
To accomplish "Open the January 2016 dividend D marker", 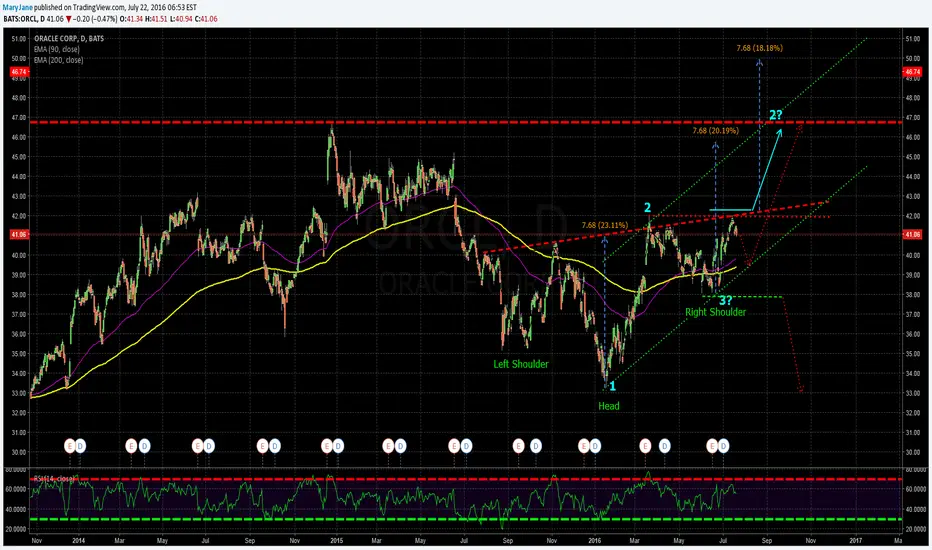I will pos(595,445).
